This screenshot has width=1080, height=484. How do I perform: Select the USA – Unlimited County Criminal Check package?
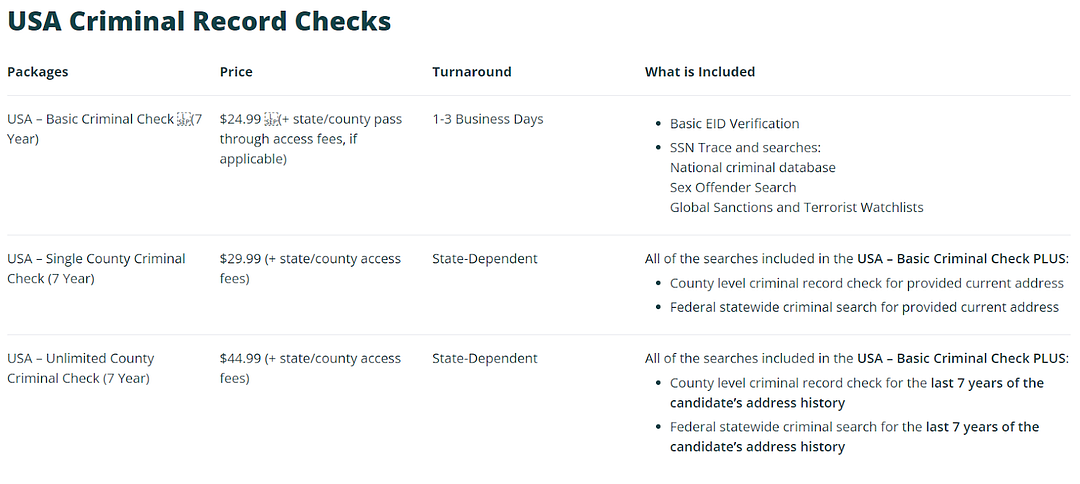81,368
